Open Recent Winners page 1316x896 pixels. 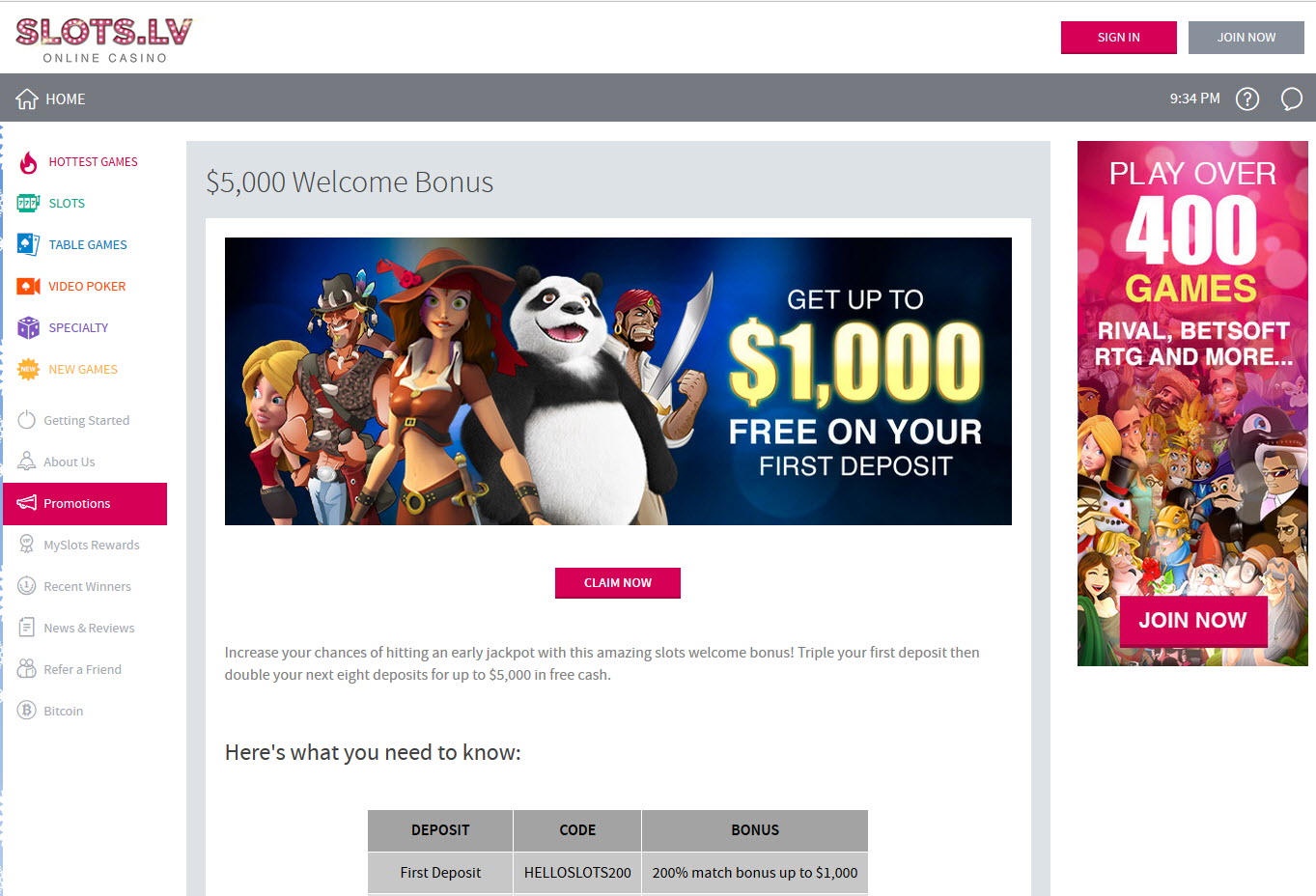click(85, 587)
